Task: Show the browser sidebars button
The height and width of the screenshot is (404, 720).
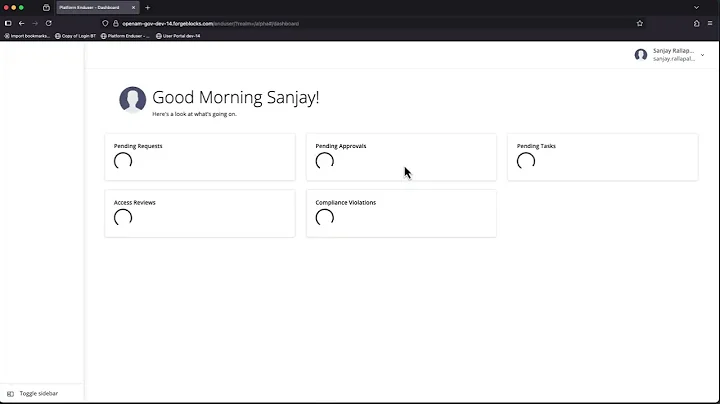Action: click(x=8, y=23)
